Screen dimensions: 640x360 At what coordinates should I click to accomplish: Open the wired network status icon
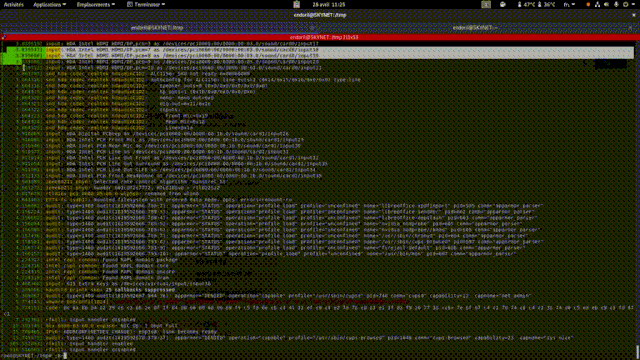[597, 4]
